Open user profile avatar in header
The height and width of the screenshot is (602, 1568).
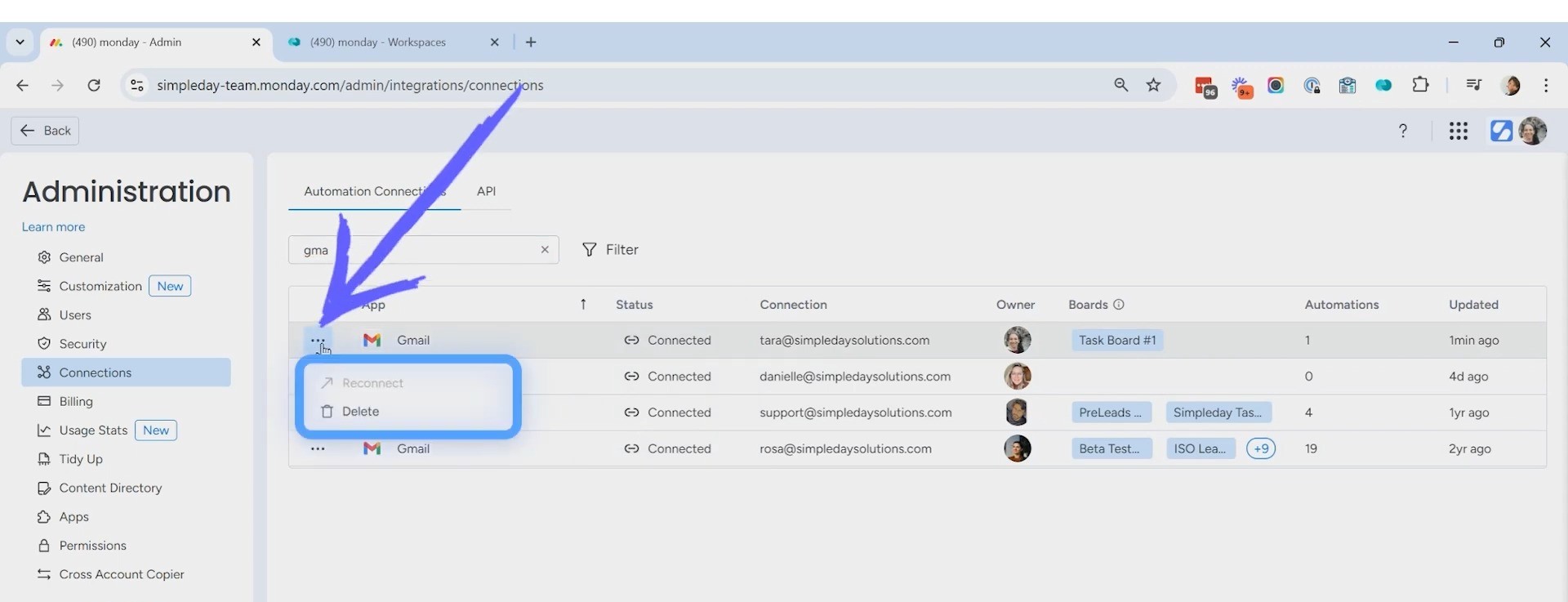click(x=1533, y=131)
